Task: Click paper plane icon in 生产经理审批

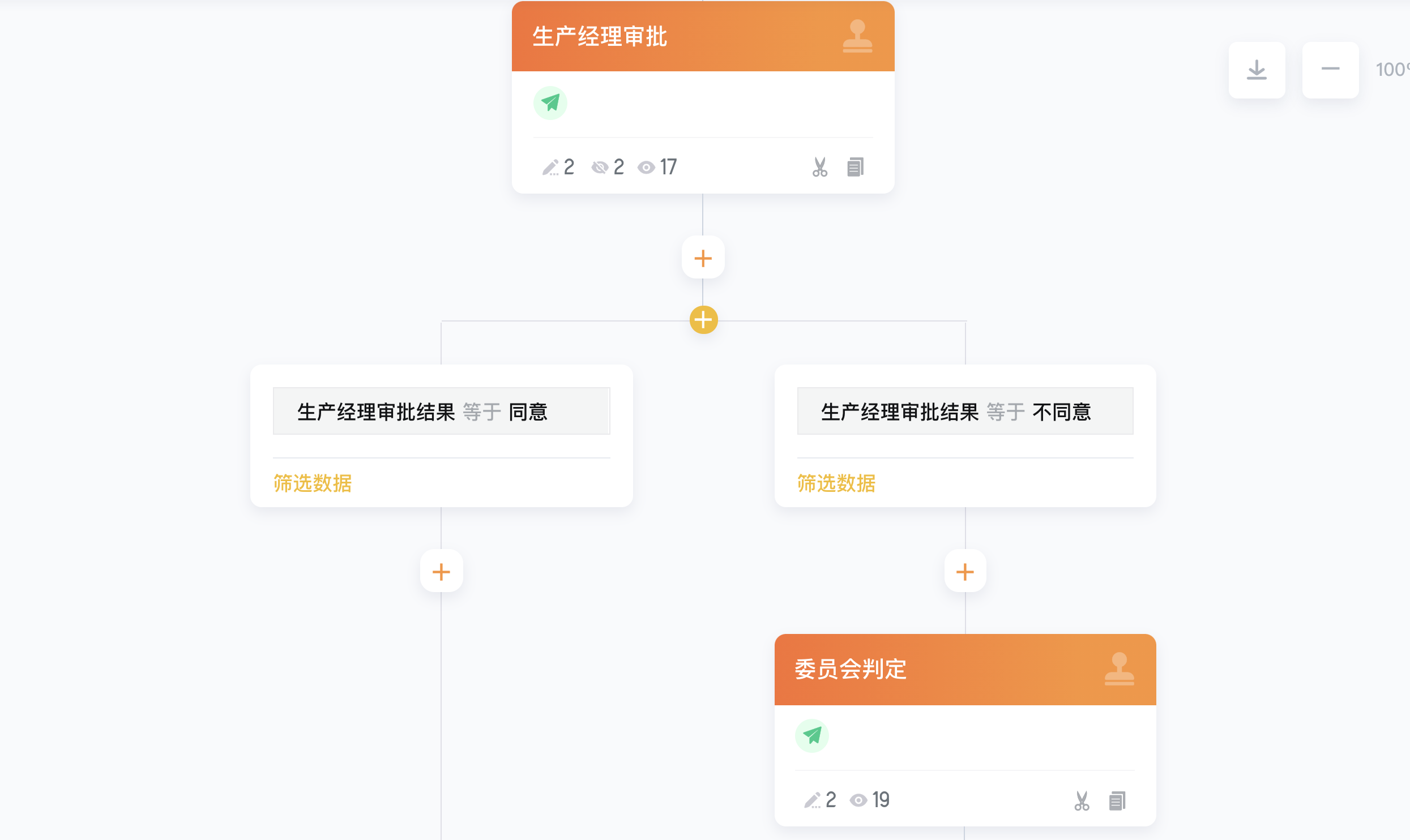Action: coord(550,103)
